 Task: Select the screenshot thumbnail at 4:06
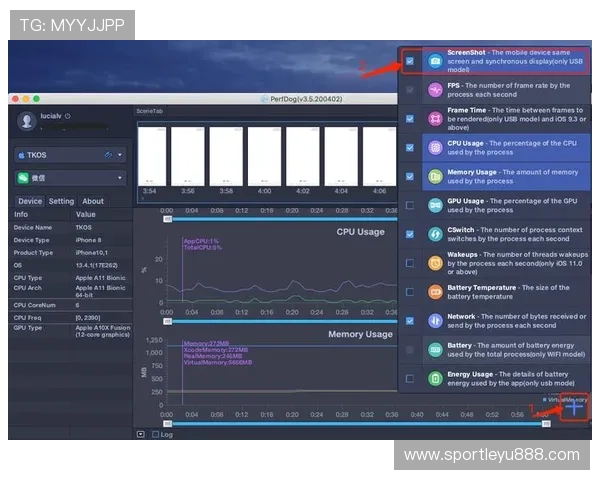[x=379, y=156]
